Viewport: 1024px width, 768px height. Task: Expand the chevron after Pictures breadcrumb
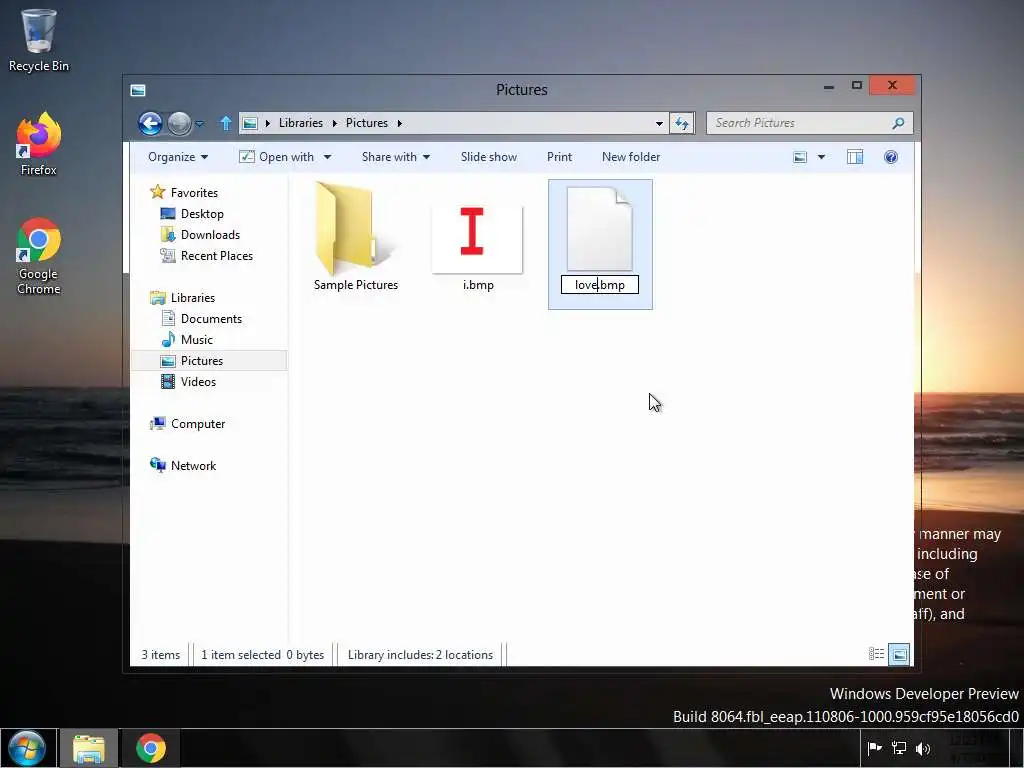click(399, 123)
